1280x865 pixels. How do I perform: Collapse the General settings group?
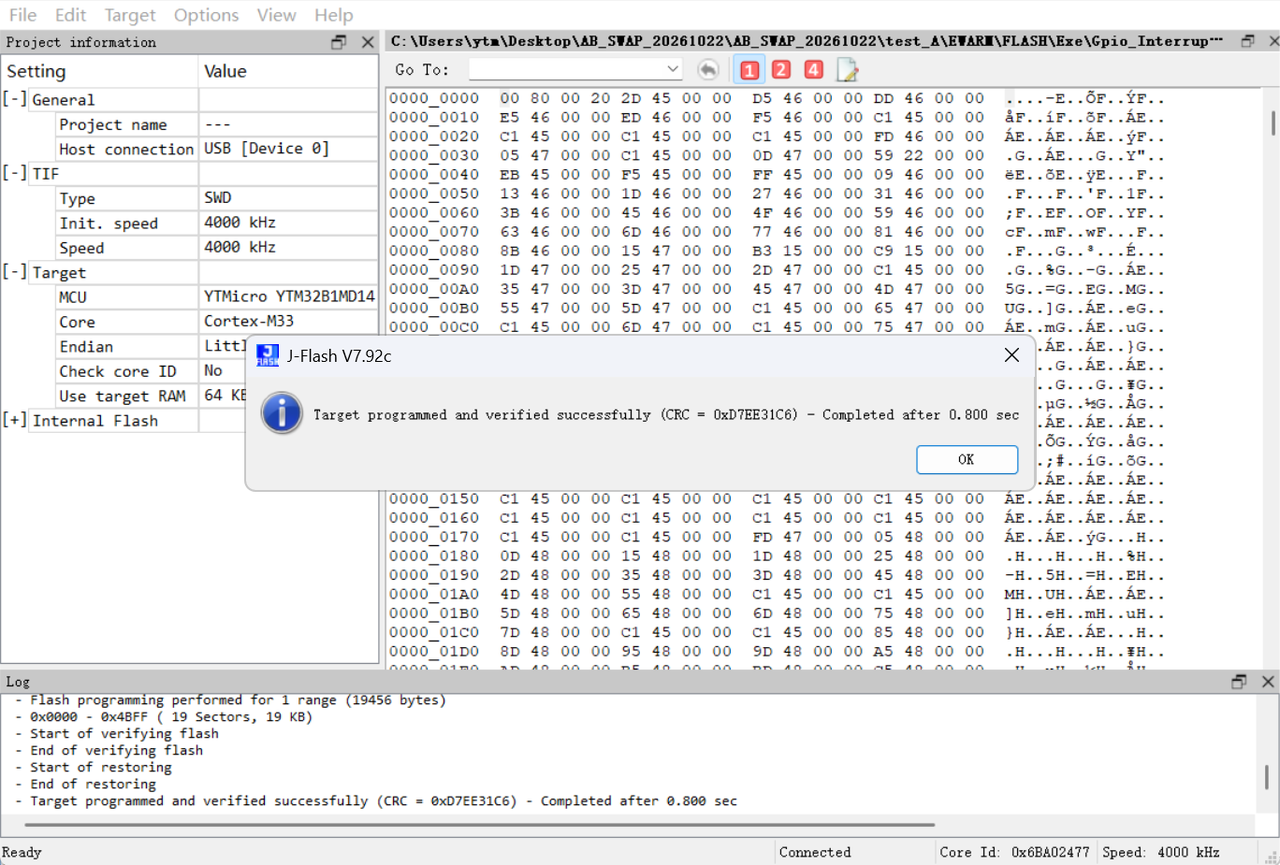click(x=15, y=100)
